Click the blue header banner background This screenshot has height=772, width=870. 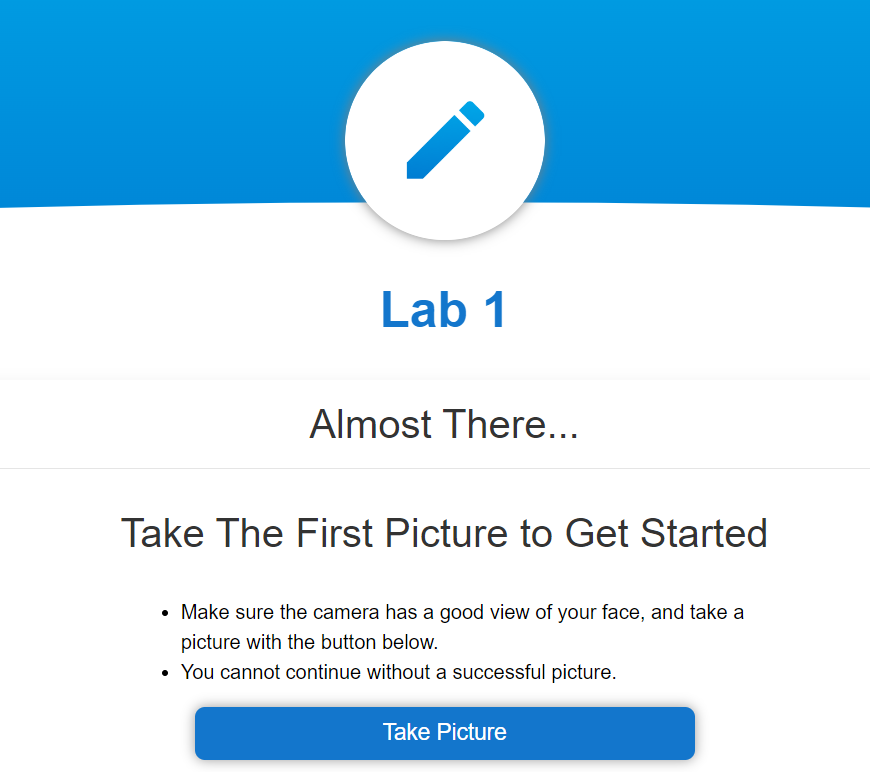(x=166, y=100)
